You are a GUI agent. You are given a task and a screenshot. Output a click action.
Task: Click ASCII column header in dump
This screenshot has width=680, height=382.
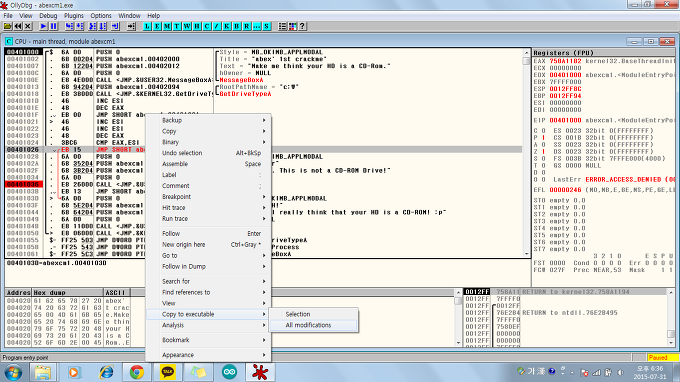pos(117,293)
